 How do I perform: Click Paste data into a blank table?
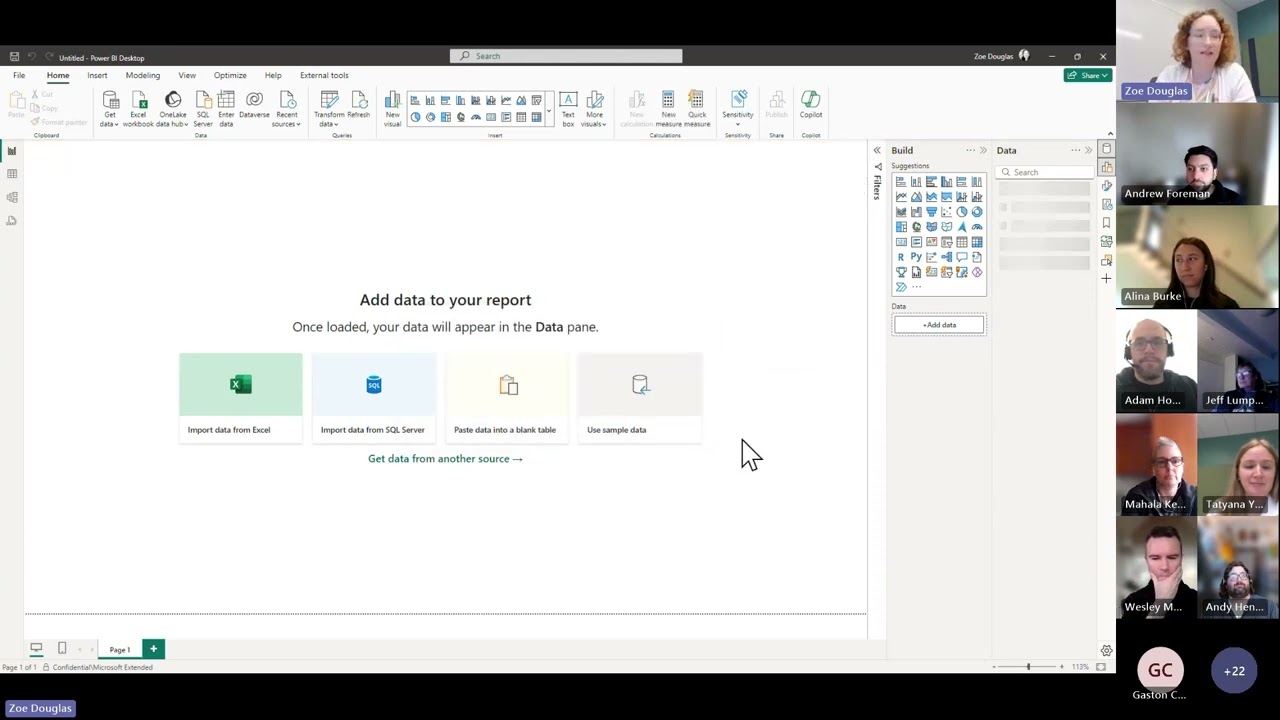click(507, 398)
